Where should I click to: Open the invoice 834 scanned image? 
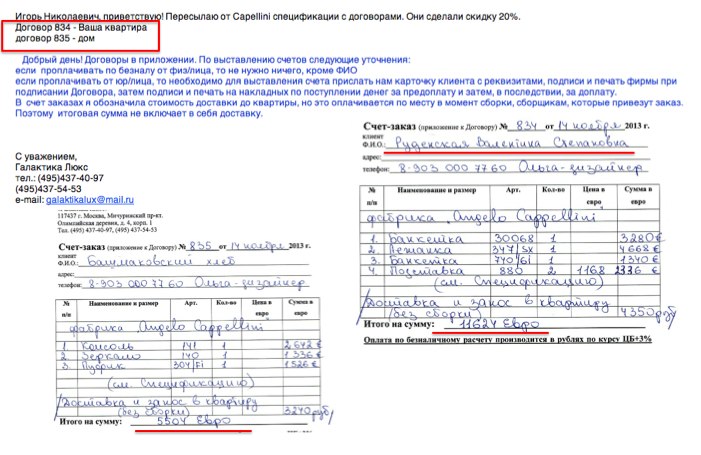point(518,232)
